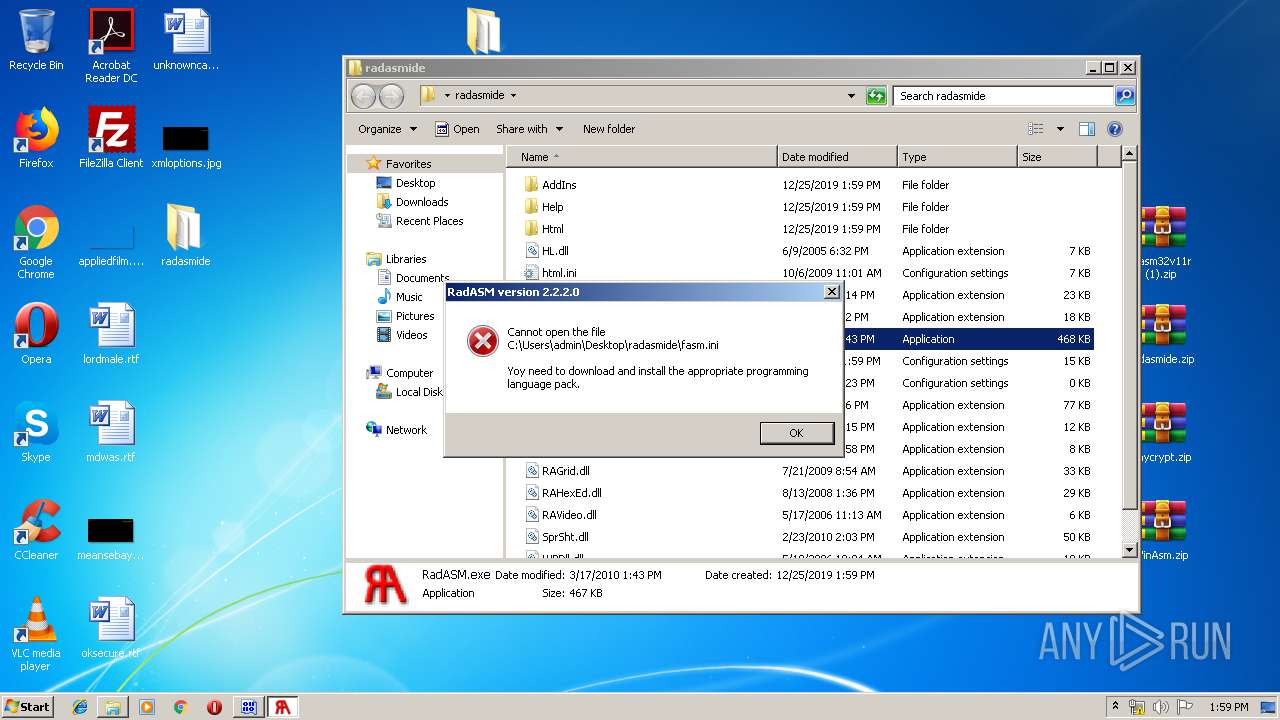Select WinAsm.zip archive on desktop
The width and height of the screenshot is (1280, 720).
click(x=1165, y=530)
